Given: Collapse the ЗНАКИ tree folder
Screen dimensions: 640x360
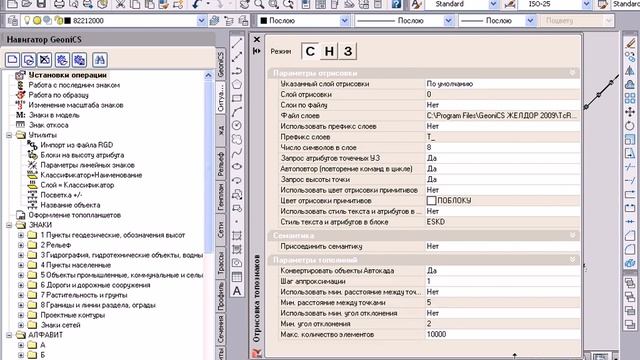Looking at the screenshot, I should [9, 225].
